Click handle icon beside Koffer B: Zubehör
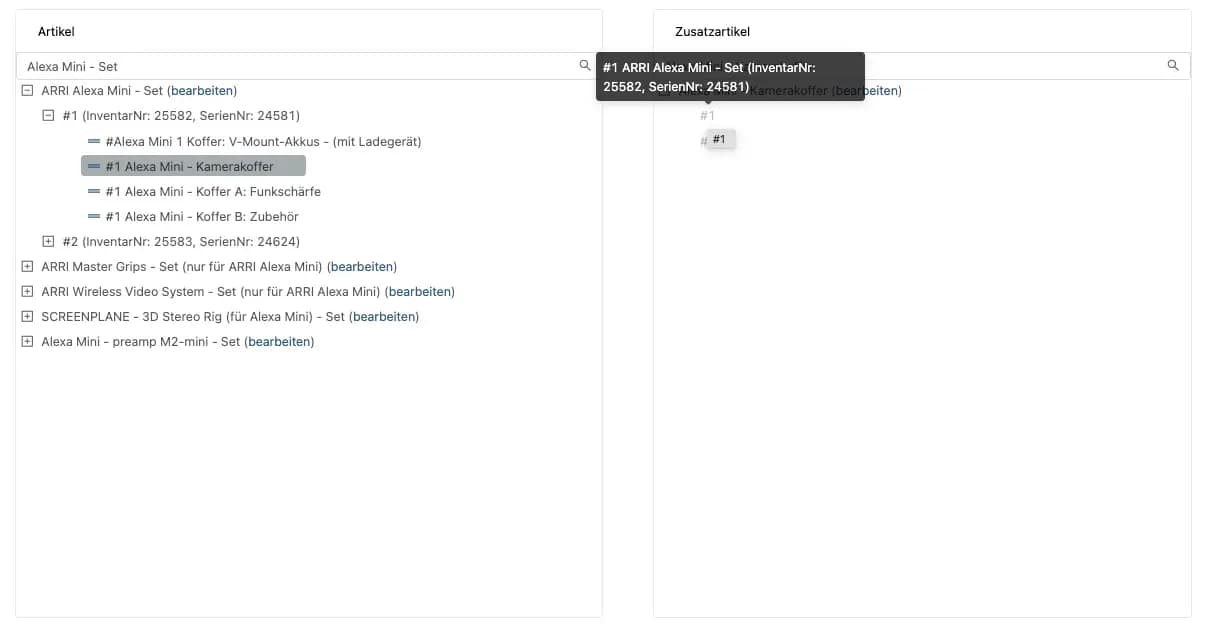 (x=94, y=217)
